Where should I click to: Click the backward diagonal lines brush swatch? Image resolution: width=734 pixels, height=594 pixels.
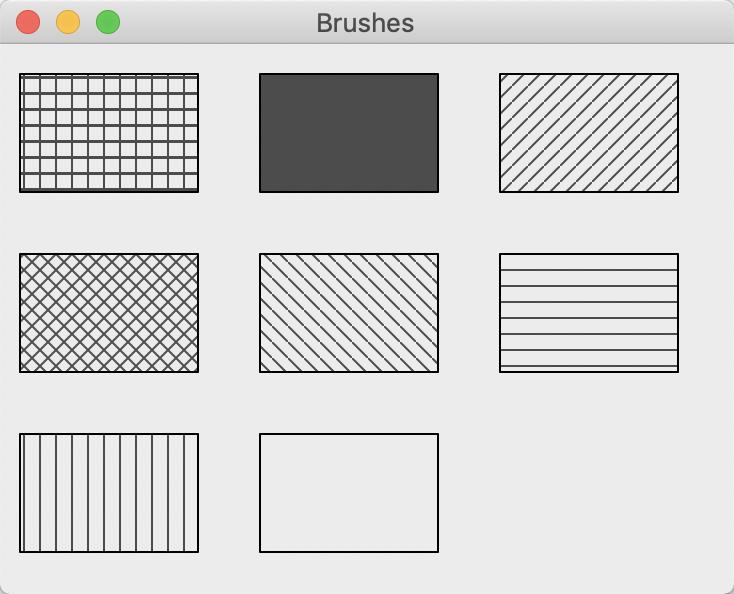point(349,313)
